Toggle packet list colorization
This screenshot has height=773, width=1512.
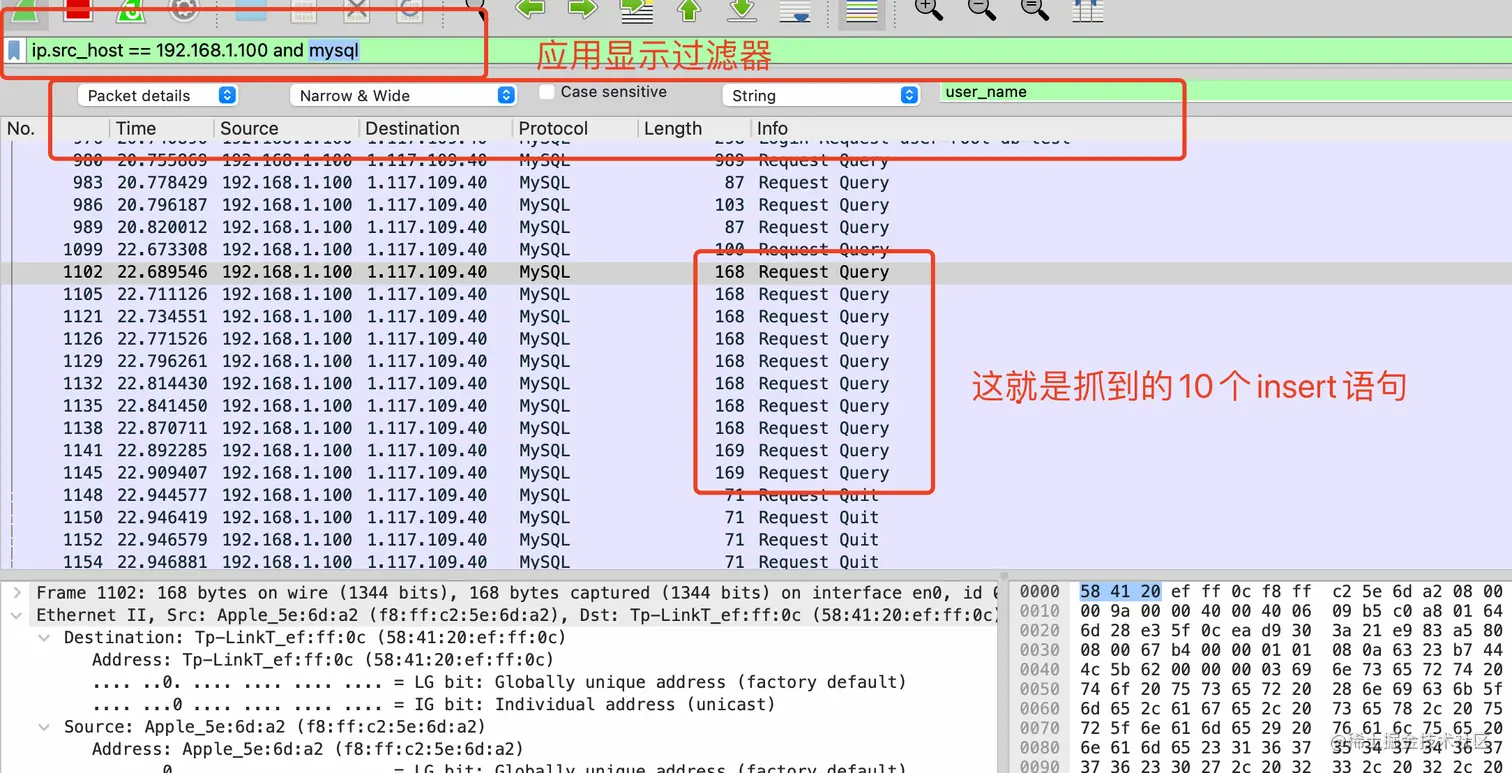pos(861,10)
